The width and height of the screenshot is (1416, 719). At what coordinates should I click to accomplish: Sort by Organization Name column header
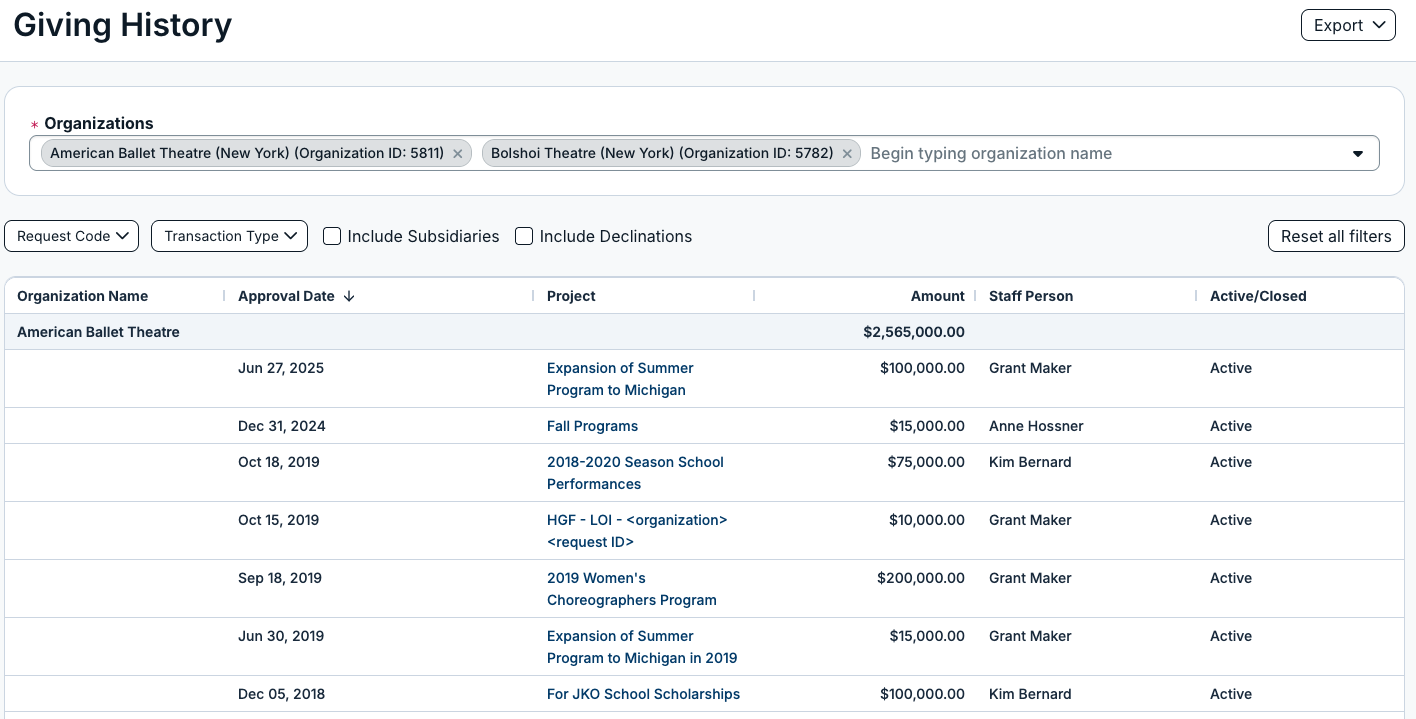(x=83, y=296)
